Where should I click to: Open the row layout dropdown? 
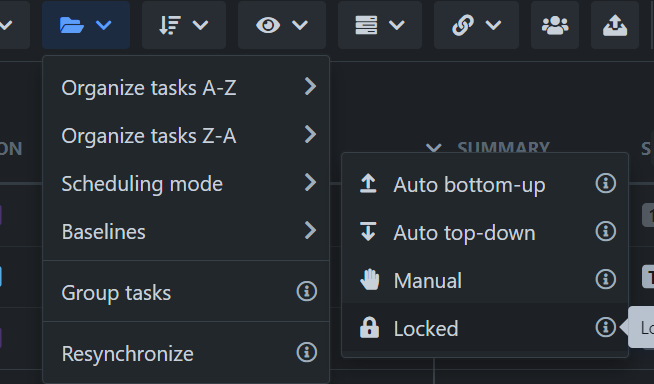(x=380, y=25)
